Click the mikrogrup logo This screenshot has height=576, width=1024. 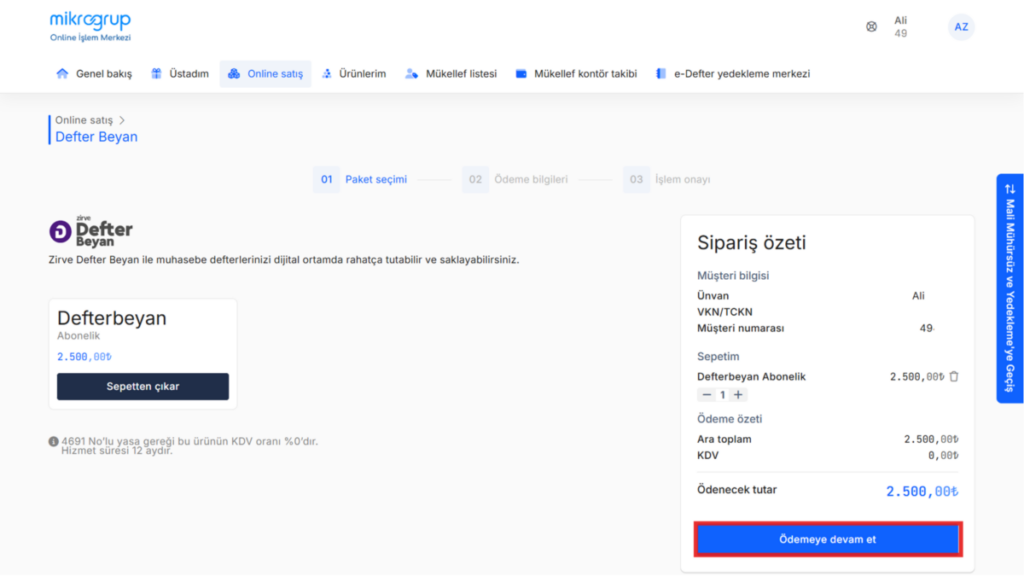pos(90,27)
